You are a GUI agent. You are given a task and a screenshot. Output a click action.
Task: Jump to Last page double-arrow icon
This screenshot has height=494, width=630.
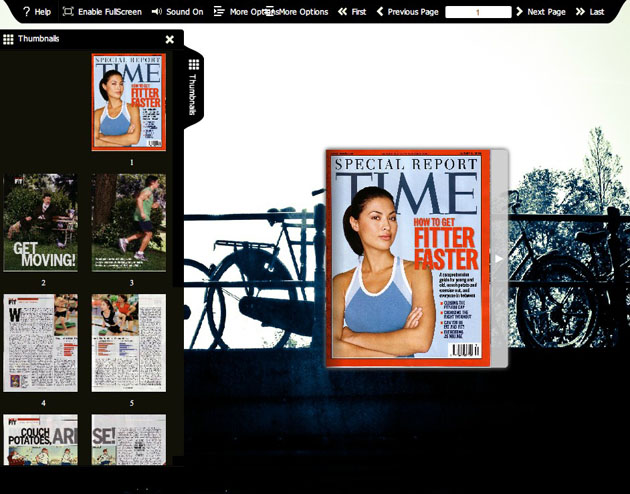(580, 12)
